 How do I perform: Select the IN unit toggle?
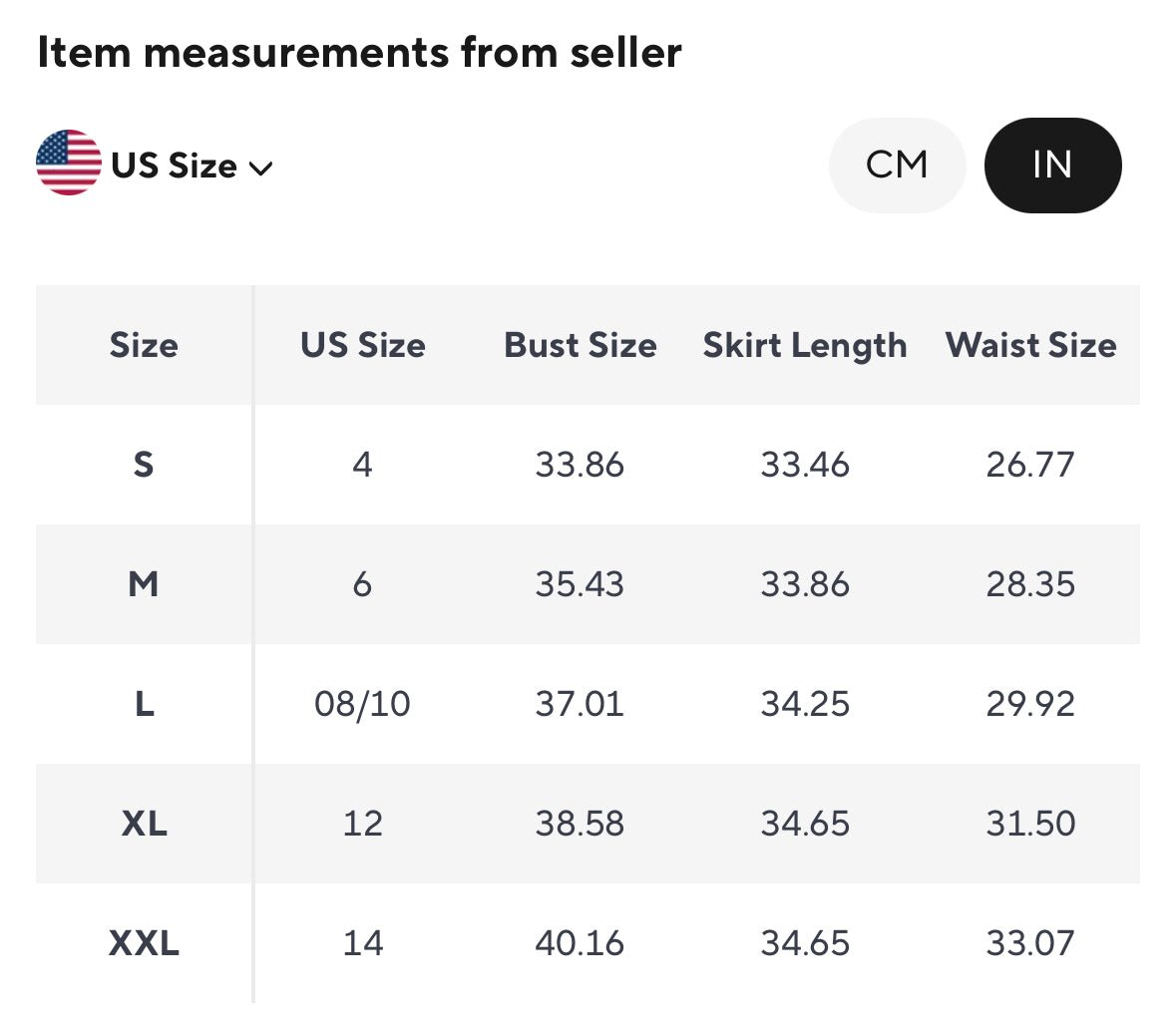[x=1052, y=165]
